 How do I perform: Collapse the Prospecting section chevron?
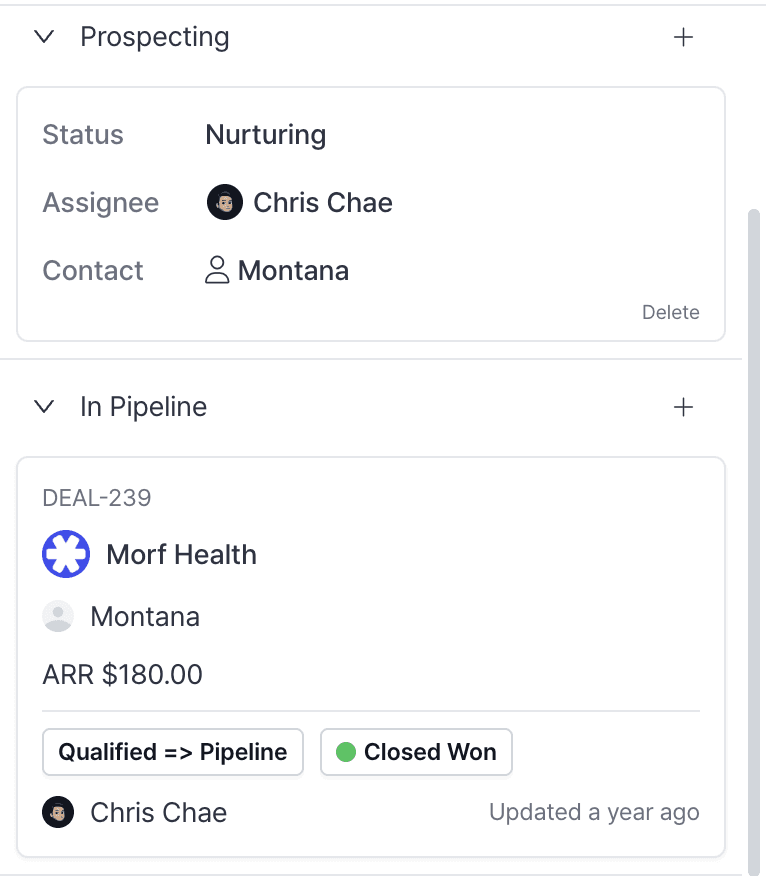(43, 37)
